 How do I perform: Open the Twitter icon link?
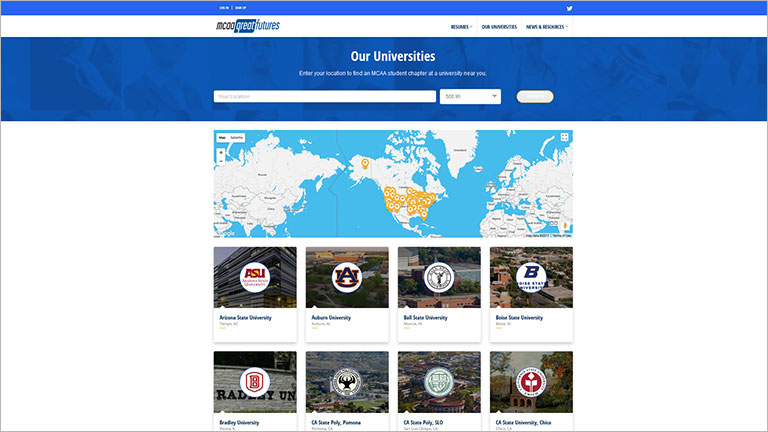569,8
